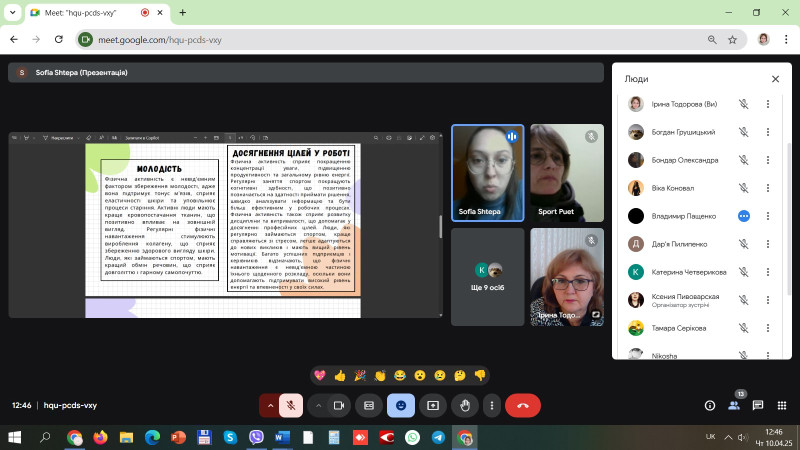This screenshot has height=450, width=800.
Task: Close the Люди participants panel
Action: click(775, 78)
